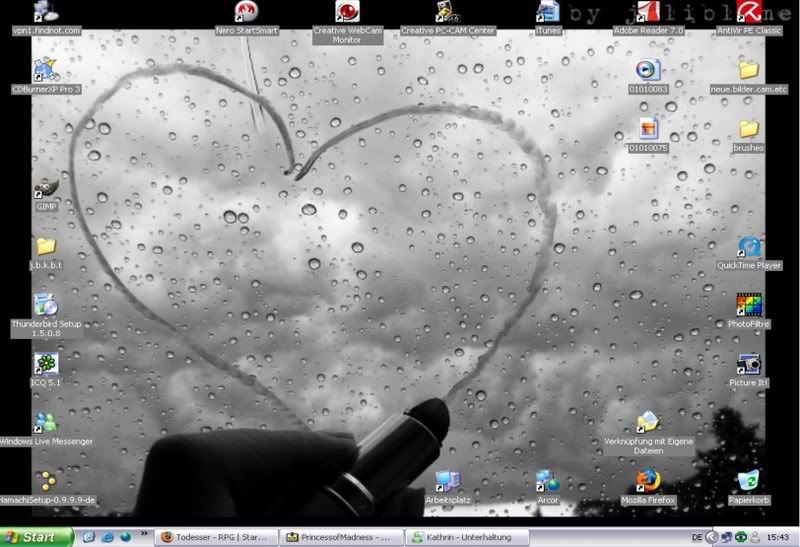
Task: Select the PhotoFiltre desktop icon
Action: coord(749,305)
